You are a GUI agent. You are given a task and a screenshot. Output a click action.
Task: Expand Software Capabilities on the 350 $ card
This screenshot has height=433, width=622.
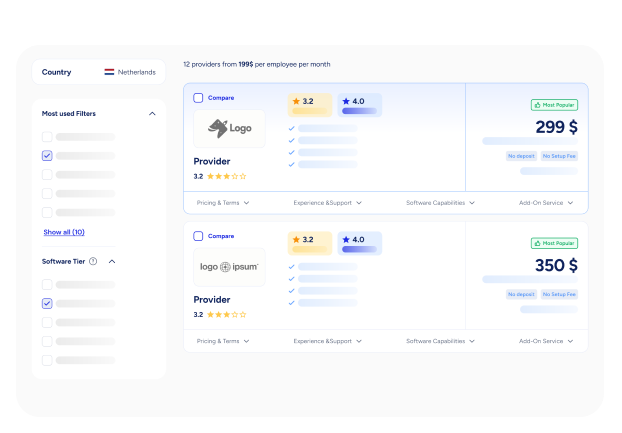440,341
